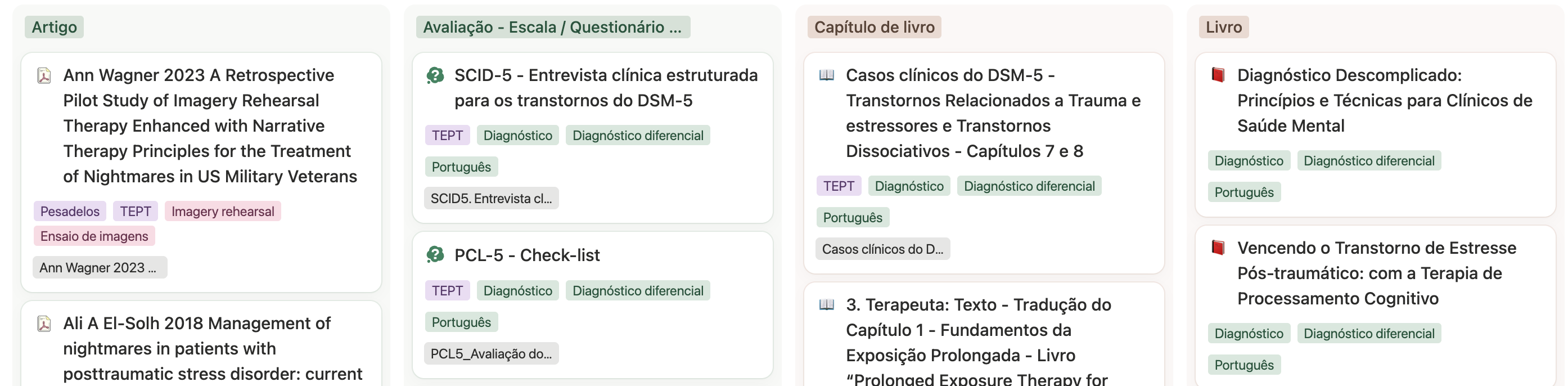Click the question mark icon next to SCID-5
Image resolution: width=1568 pixels, height=386 pixels.
[x=435, y=75]
